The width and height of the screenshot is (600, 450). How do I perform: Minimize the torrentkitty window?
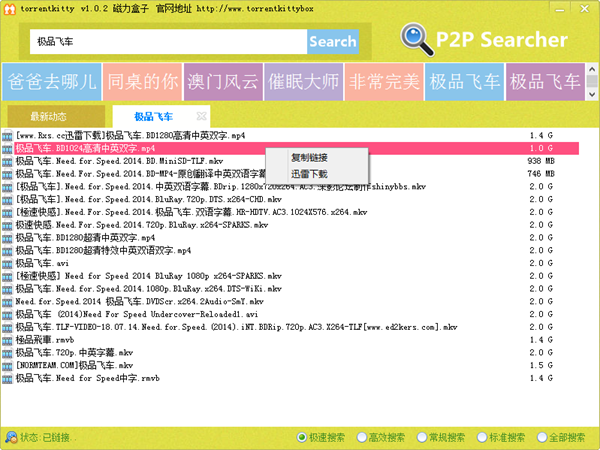pos(559,9)
